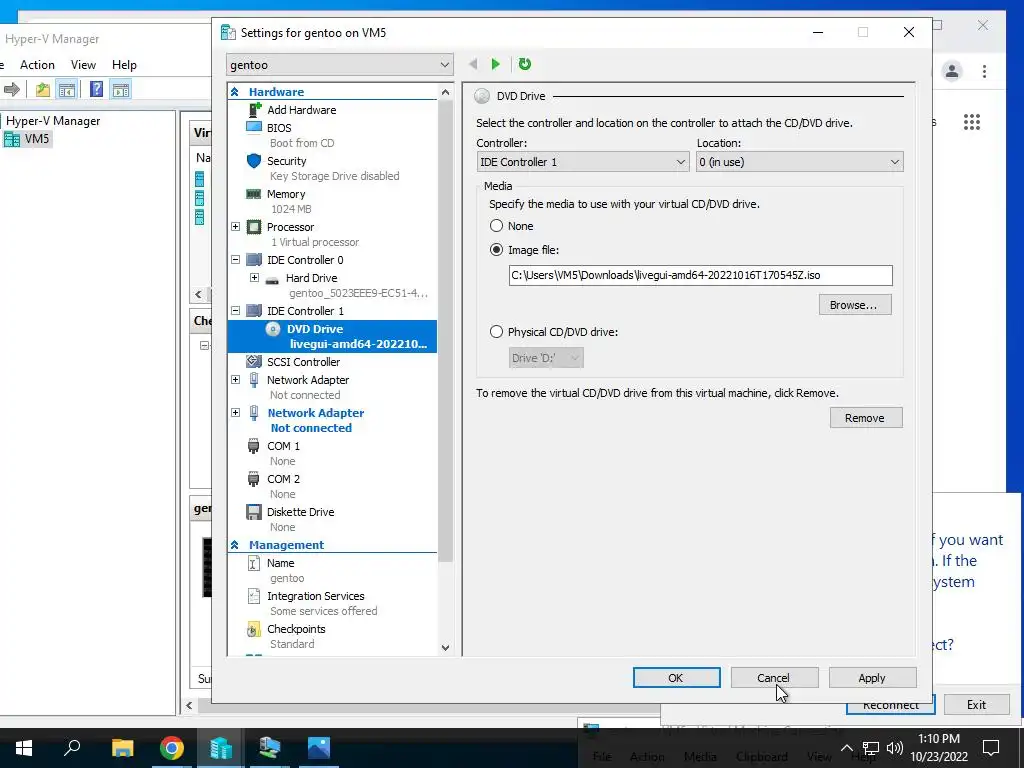Expand the Hard Drive node
The height and width of the screenshot is (768, 1024).
pos(254,278)
